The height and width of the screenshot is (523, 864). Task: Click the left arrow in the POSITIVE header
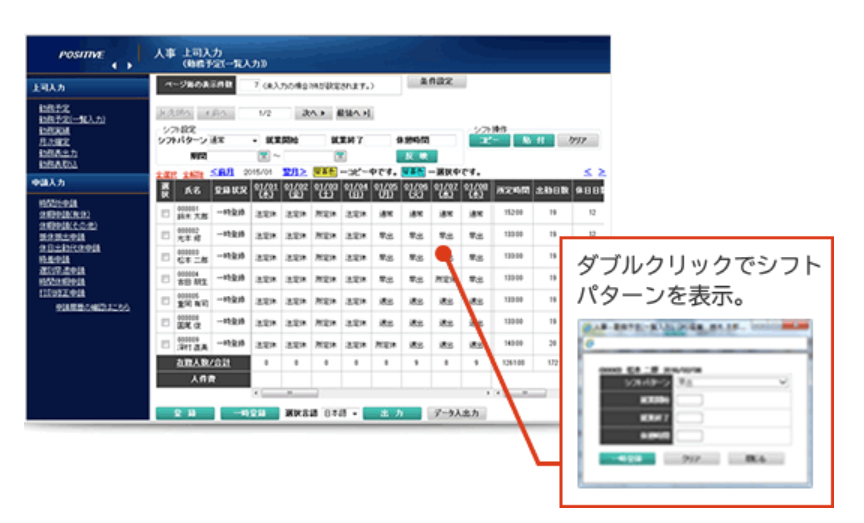(113, 65)
